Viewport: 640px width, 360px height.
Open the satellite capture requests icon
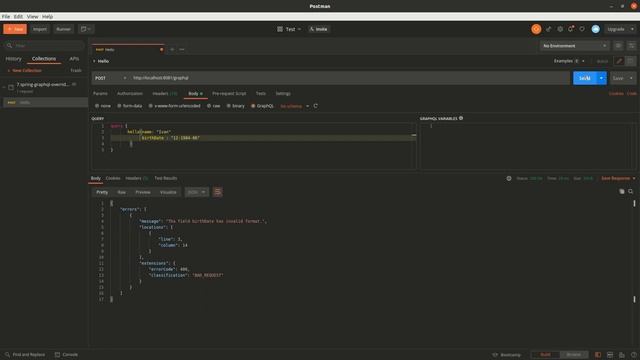pos(549,29)
